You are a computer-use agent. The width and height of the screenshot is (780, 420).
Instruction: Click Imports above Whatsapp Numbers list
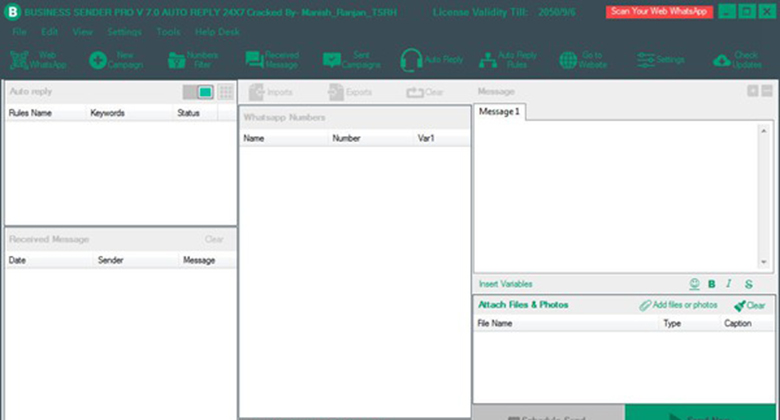(271, 92)
